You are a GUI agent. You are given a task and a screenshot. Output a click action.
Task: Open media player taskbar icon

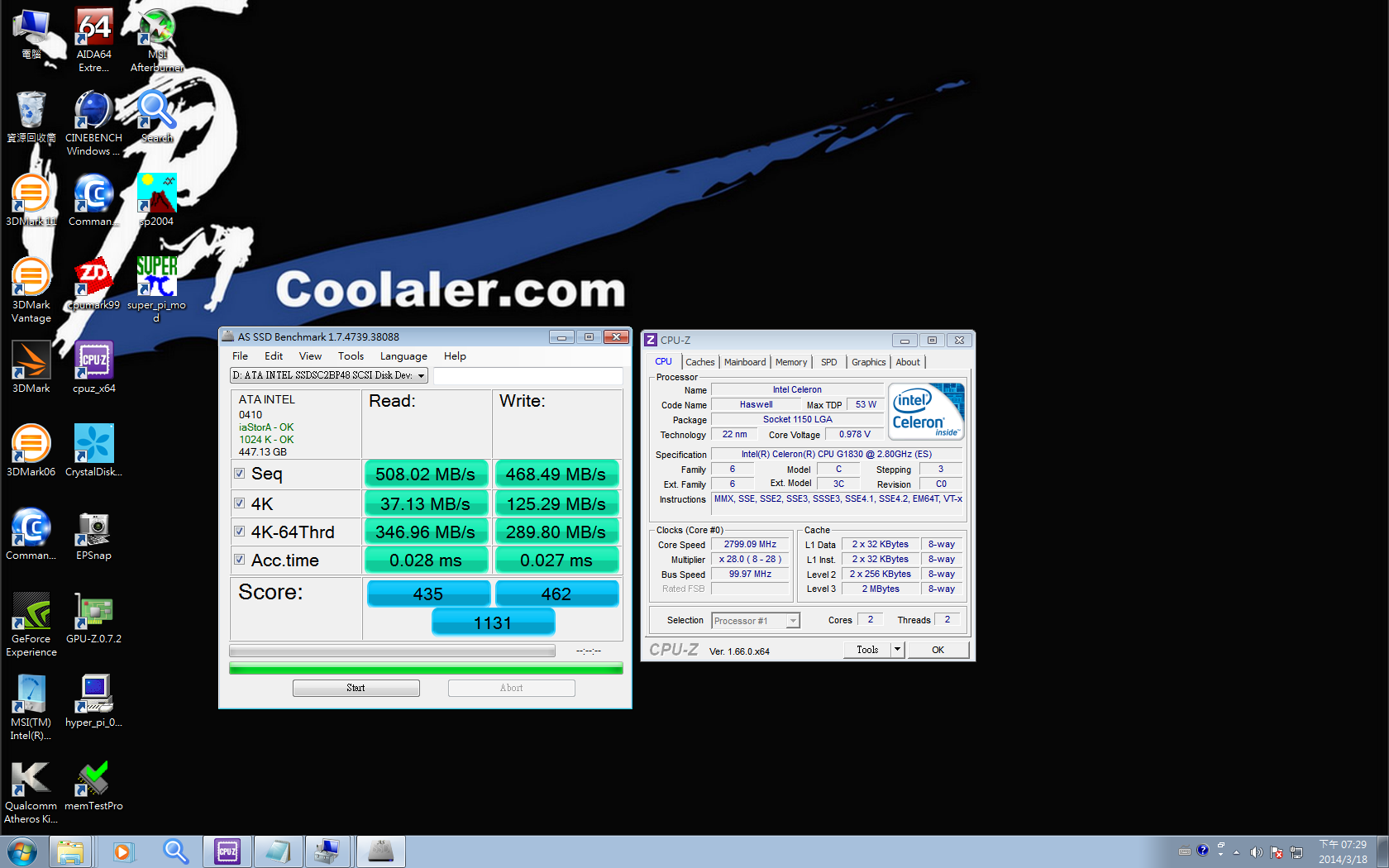tap(122, 851)
